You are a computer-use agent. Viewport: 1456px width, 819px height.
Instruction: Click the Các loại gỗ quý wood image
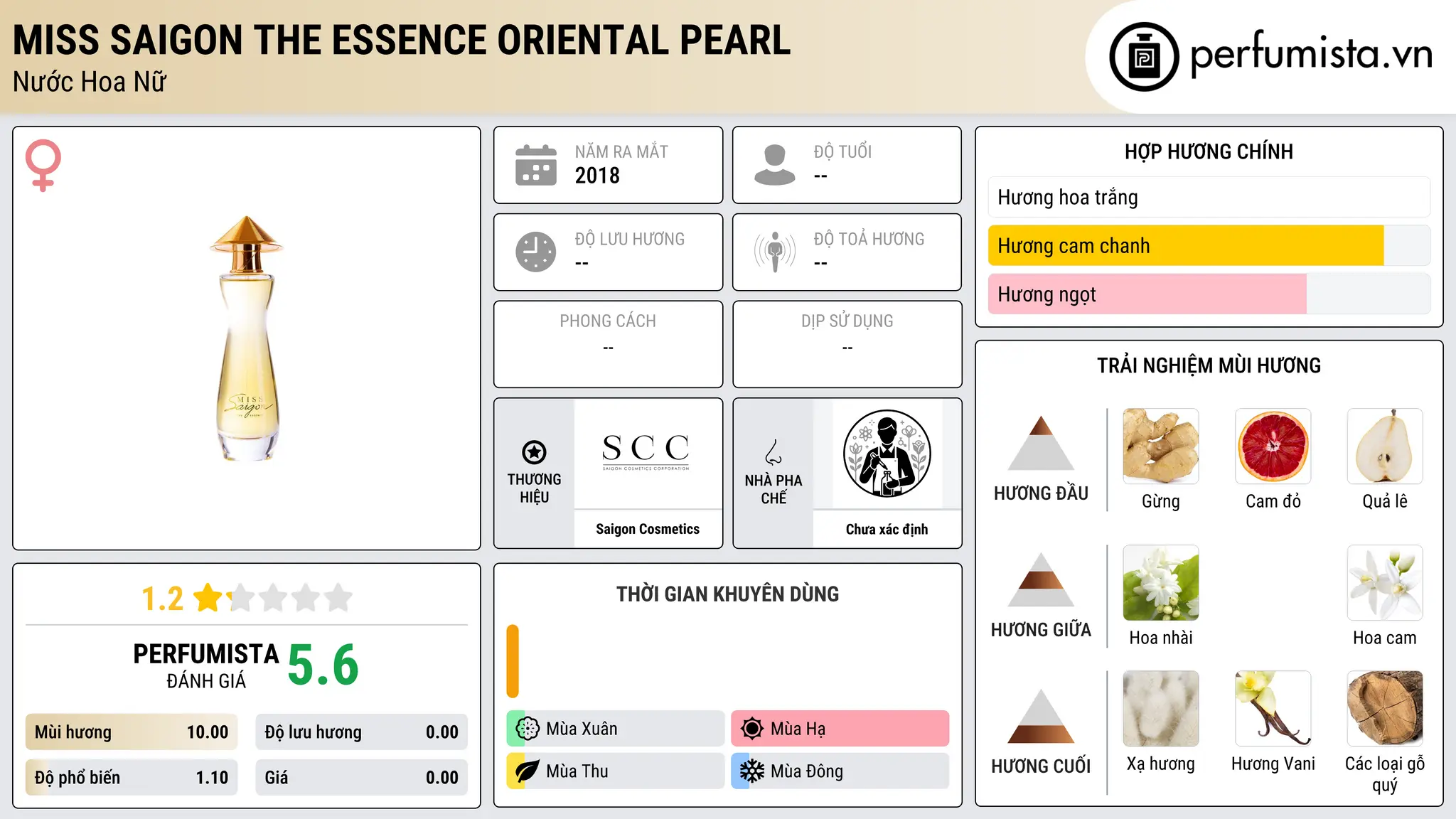pos(1385,709)
